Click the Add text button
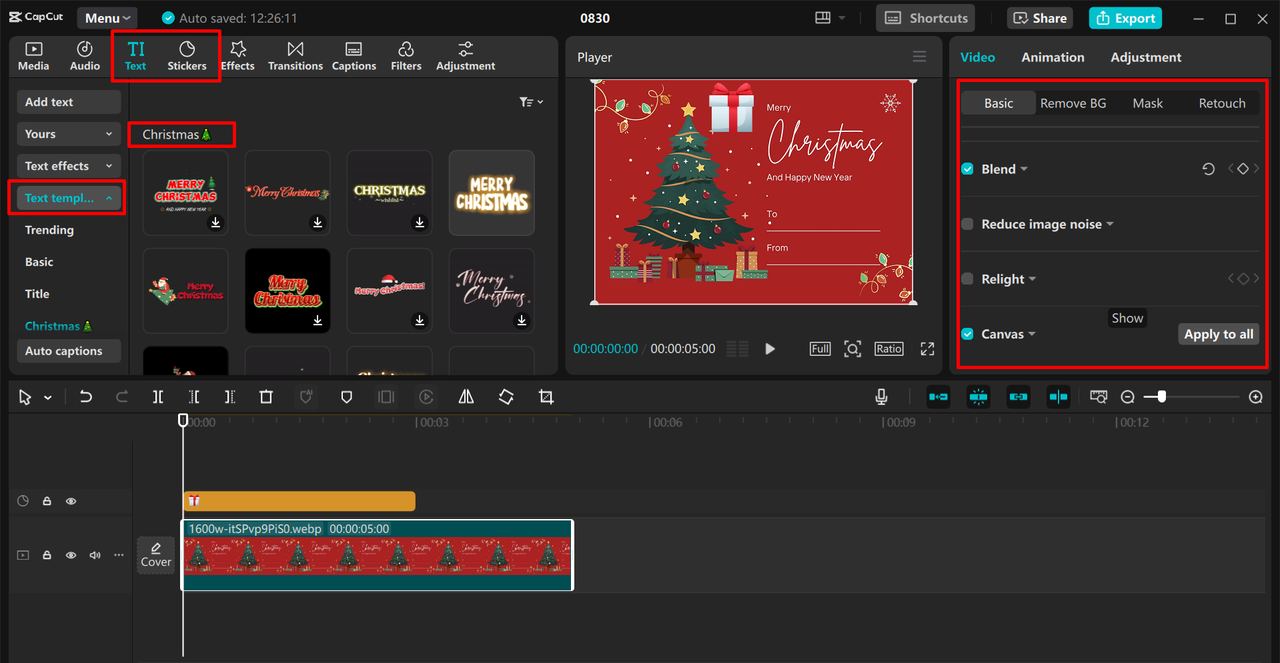 pos(69,102)
